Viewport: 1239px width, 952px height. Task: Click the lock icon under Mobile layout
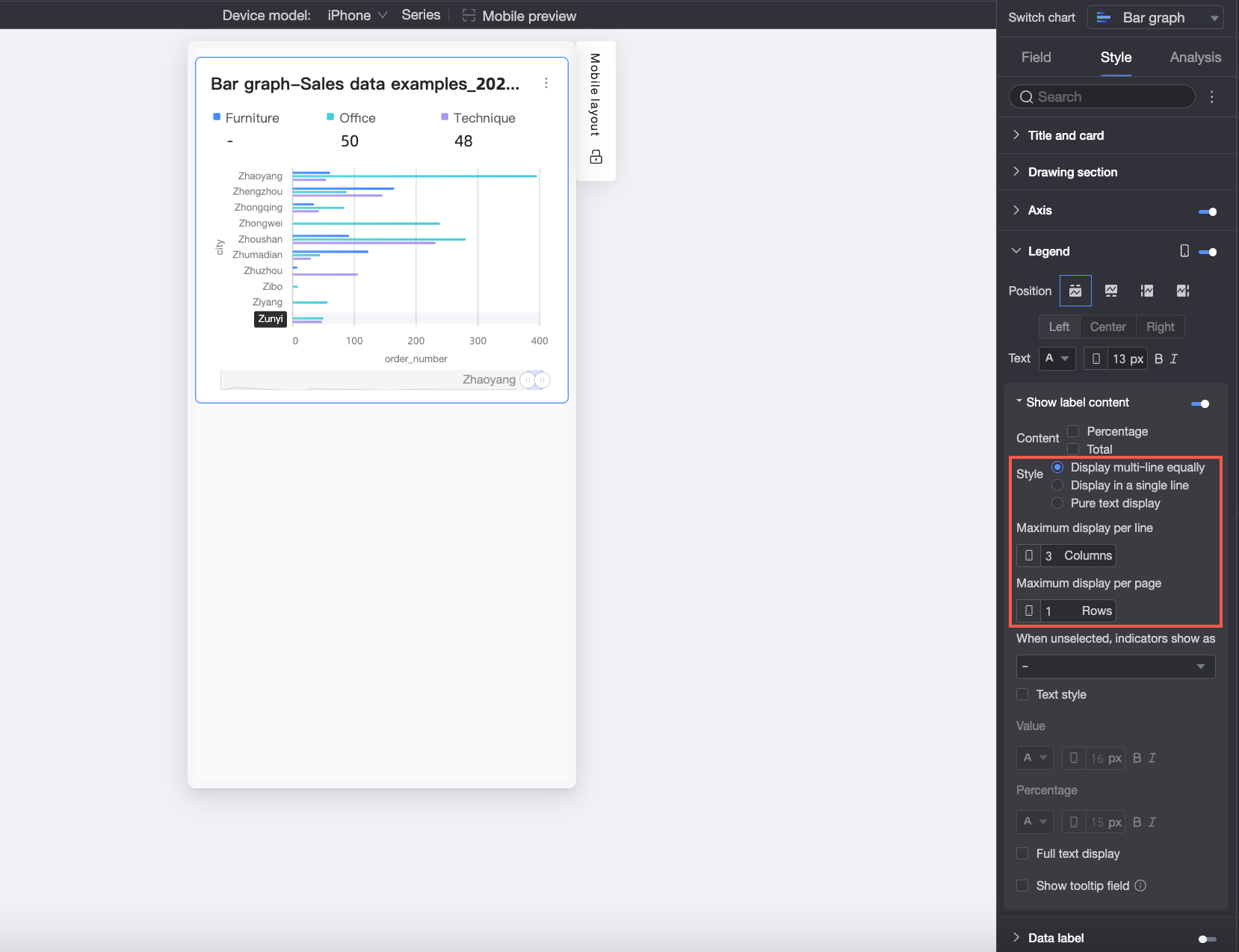pos(596,157)
